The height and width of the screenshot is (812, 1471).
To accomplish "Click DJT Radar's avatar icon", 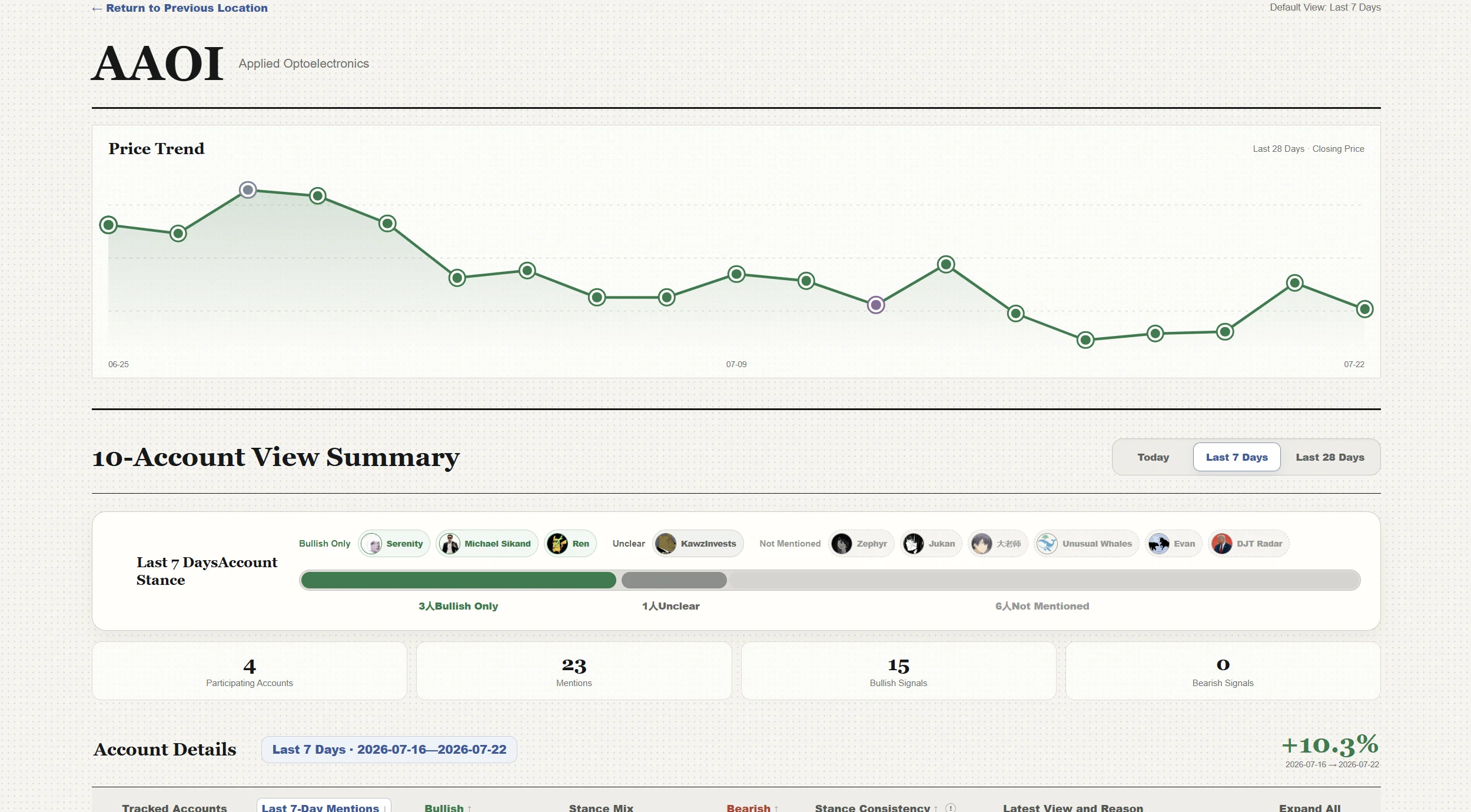I will pos(1221,544).
